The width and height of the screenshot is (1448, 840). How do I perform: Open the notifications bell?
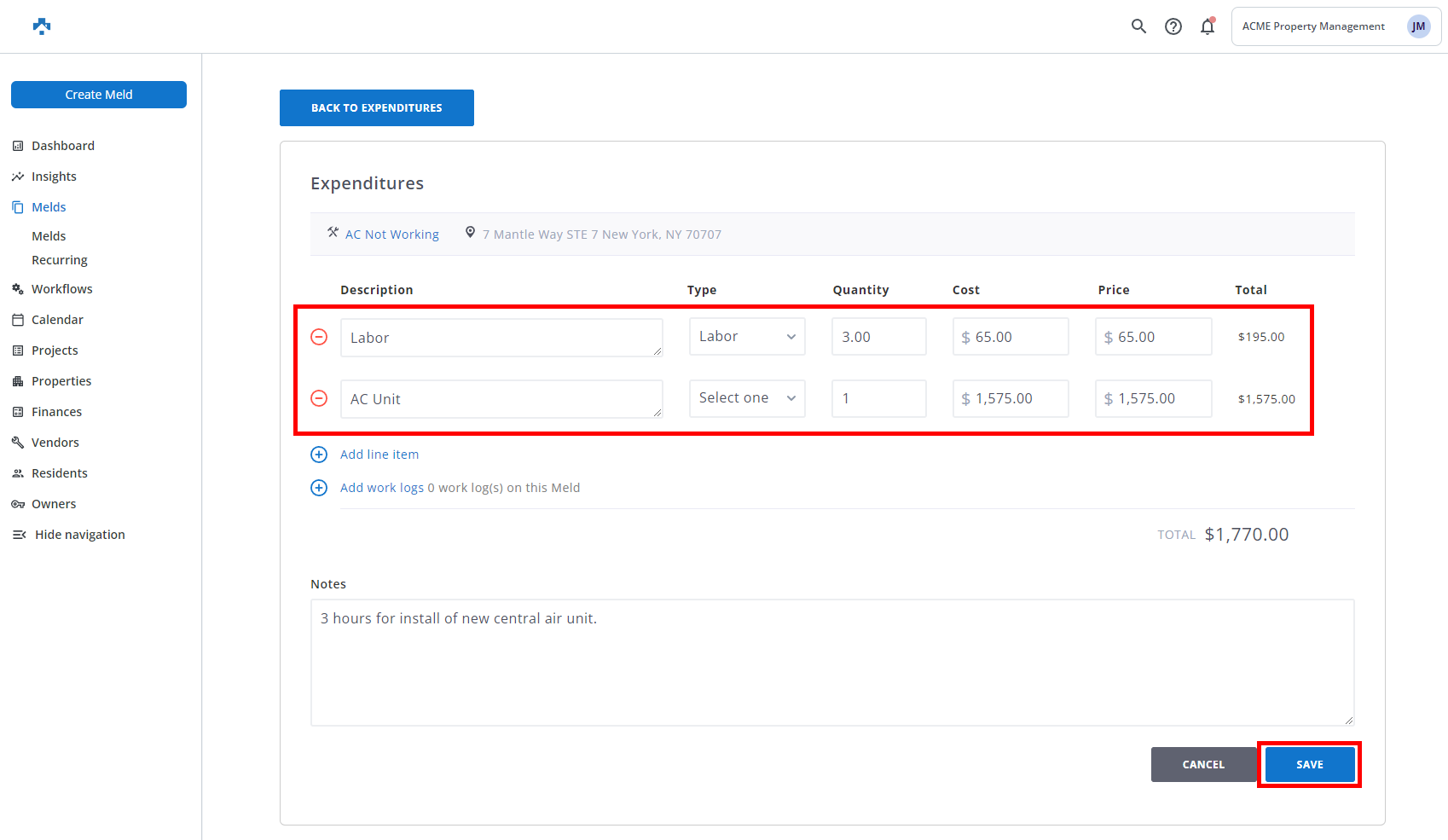[1208, 26]
